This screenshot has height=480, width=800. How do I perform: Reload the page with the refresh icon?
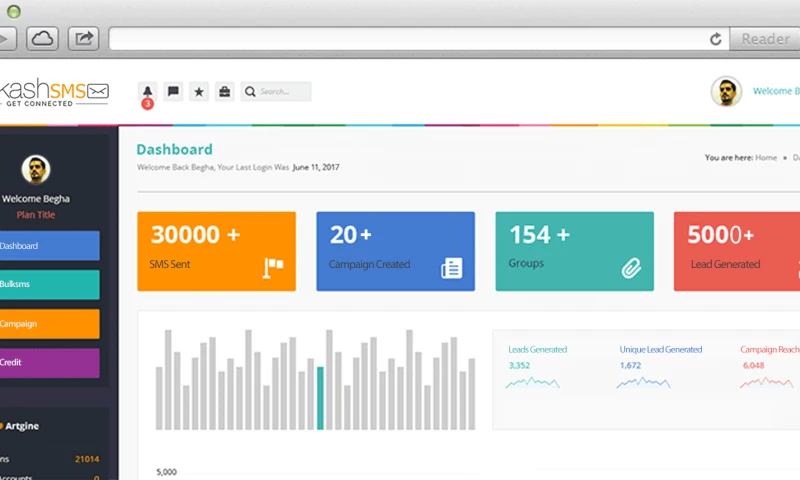click(x=716, y=39)
